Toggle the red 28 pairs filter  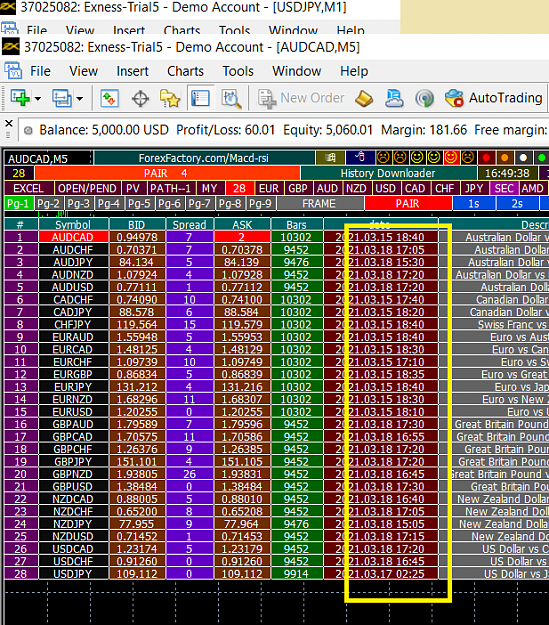[239, 188]
